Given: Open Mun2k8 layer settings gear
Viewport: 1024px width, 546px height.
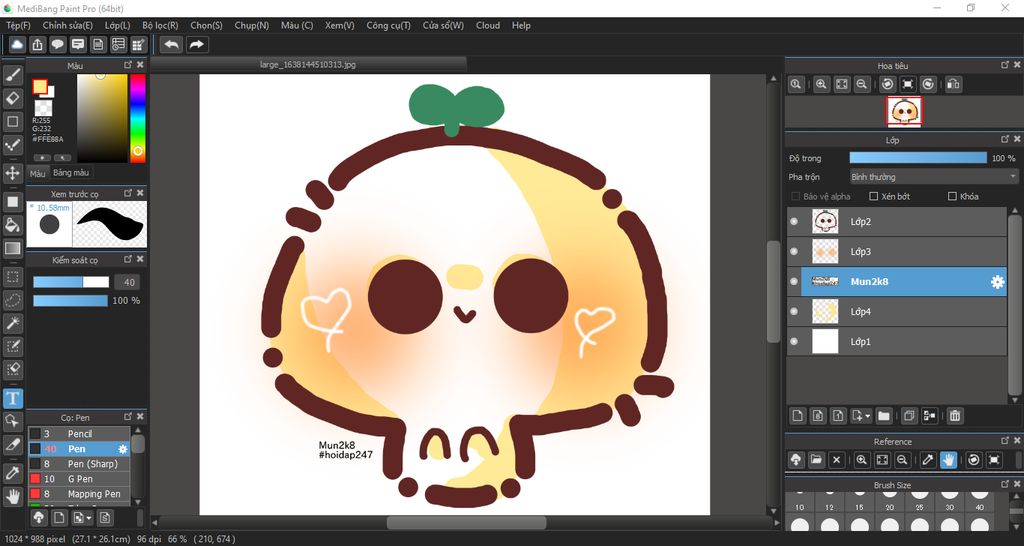Looking at the screenshot, I should [997, 282].
